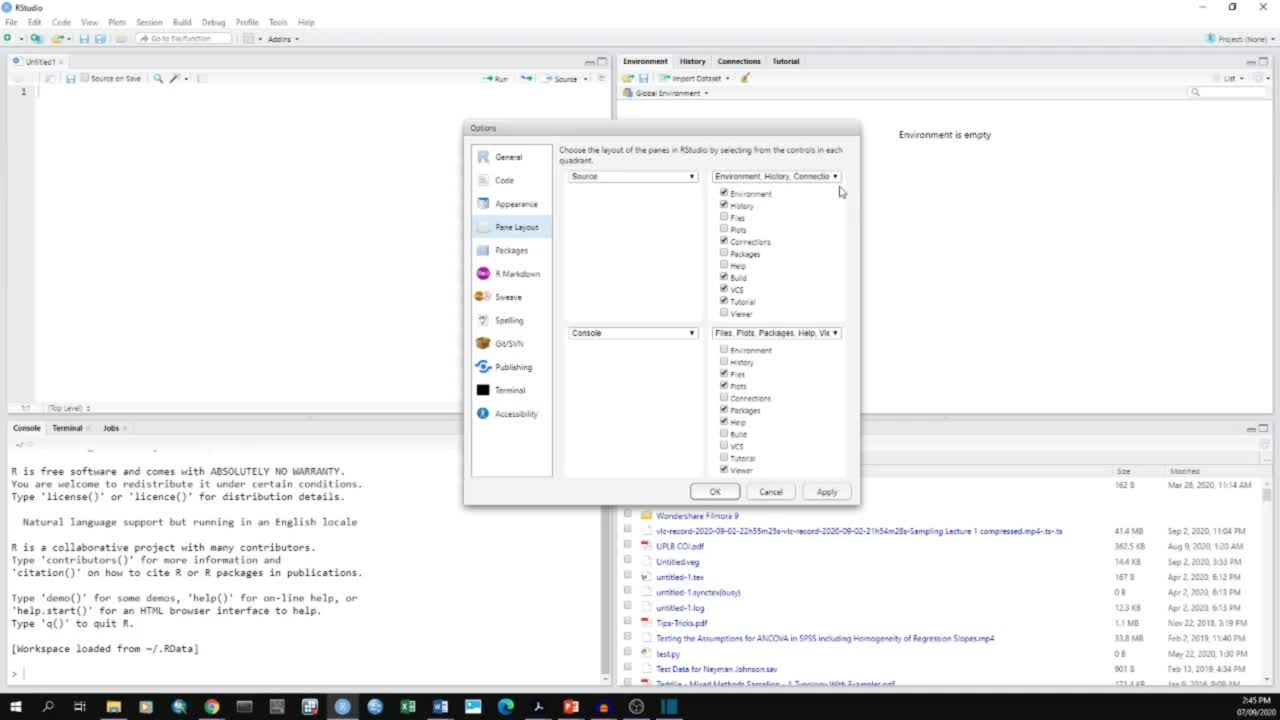Open Word from the taskbar
The image size is (1280, 720).
coord(440,707)
